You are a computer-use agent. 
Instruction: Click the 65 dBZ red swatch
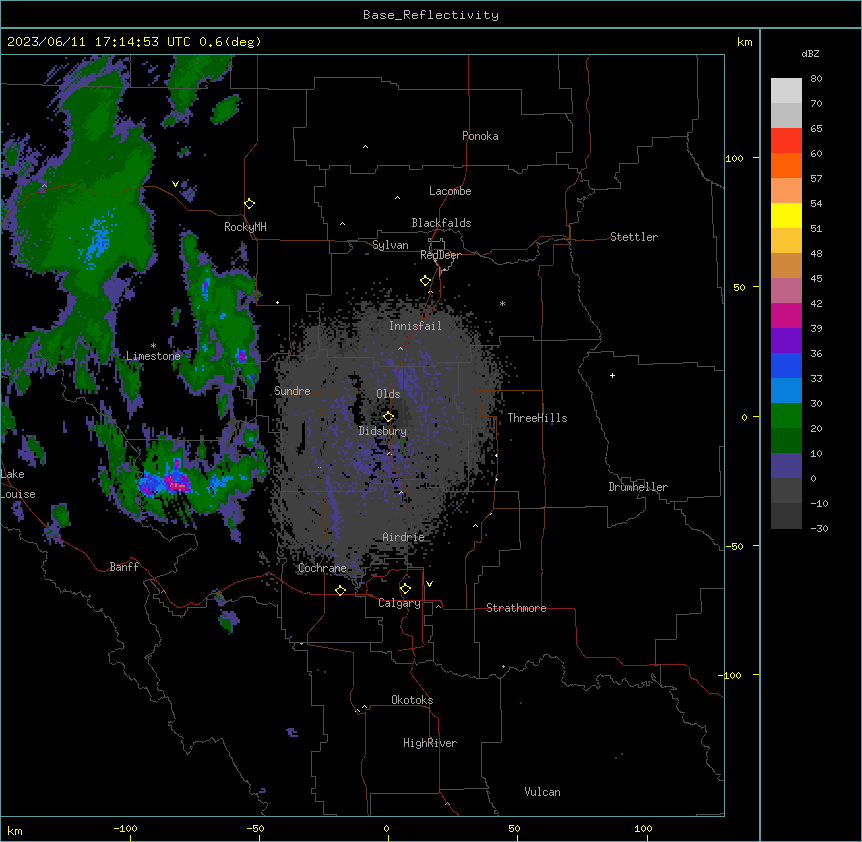click(x=786, y=140)
